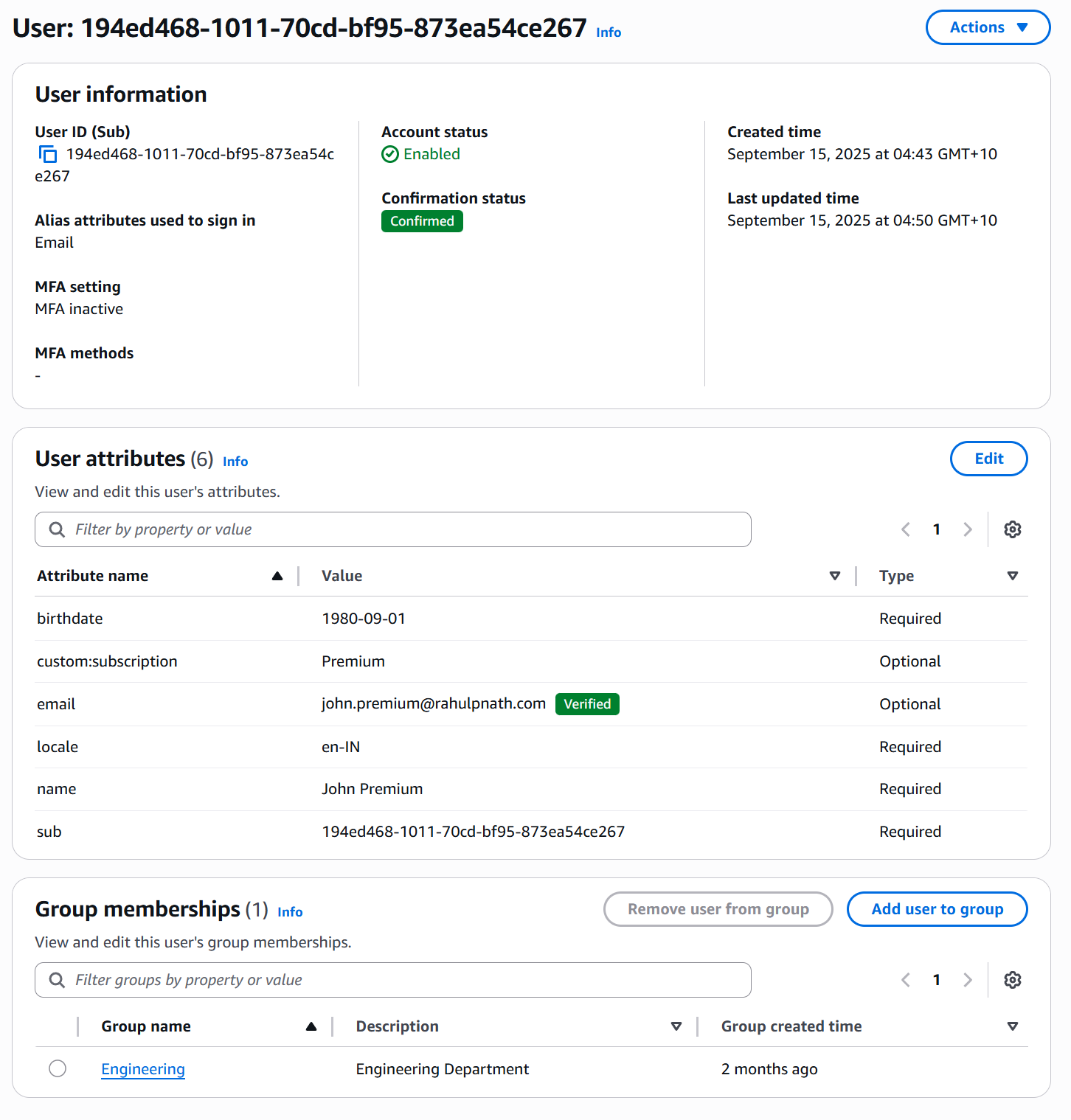
Task: Edit the user attributes
Action: tap(988, 458)
